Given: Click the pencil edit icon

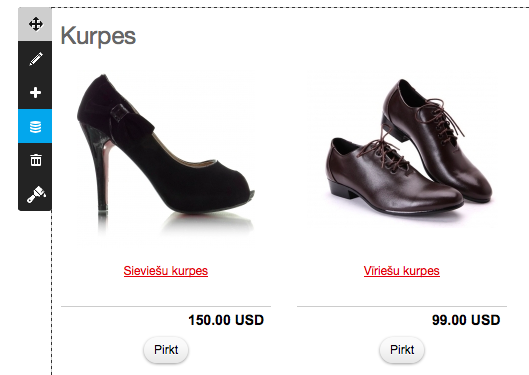Looking at the screenshot, I should 35,58.
